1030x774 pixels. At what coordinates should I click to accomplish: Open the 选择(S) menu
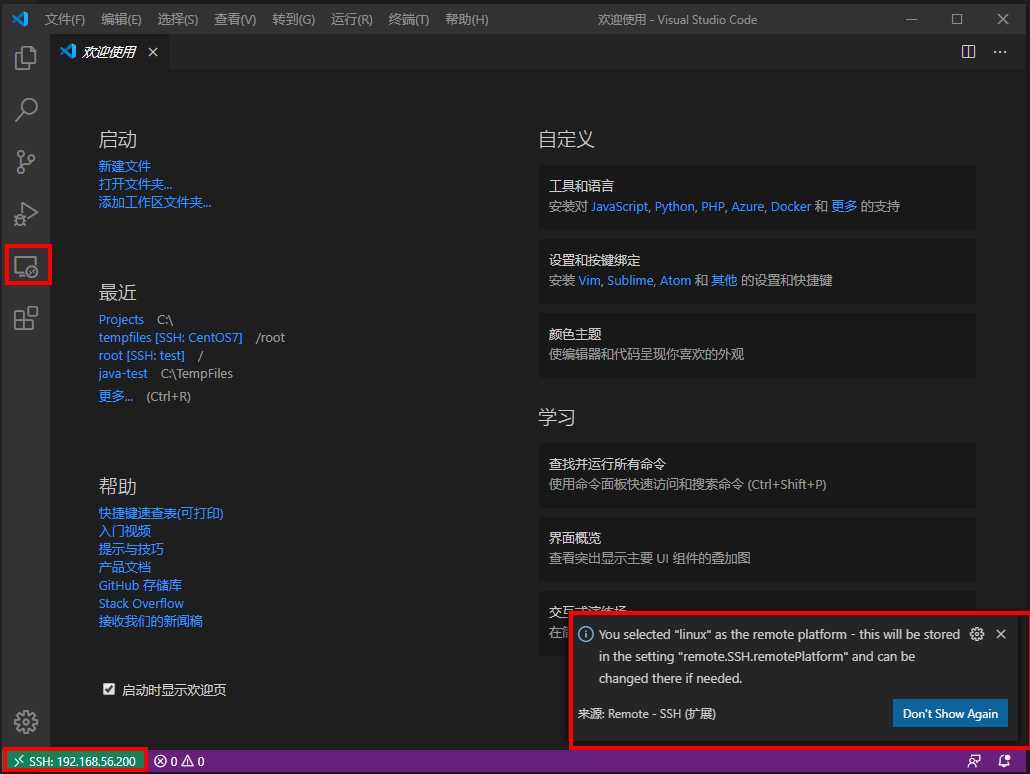click(177, 20)
